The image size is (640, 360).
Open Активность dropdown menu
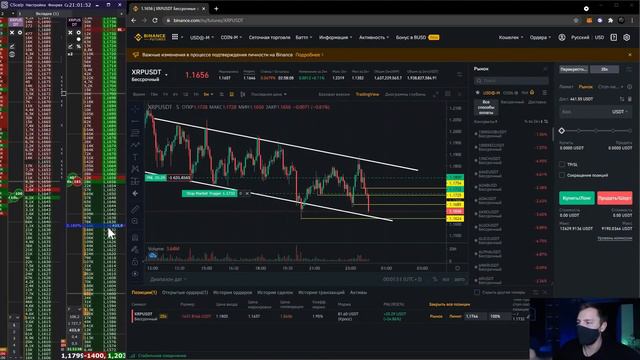pyautogui.click(x=373, y=37)
